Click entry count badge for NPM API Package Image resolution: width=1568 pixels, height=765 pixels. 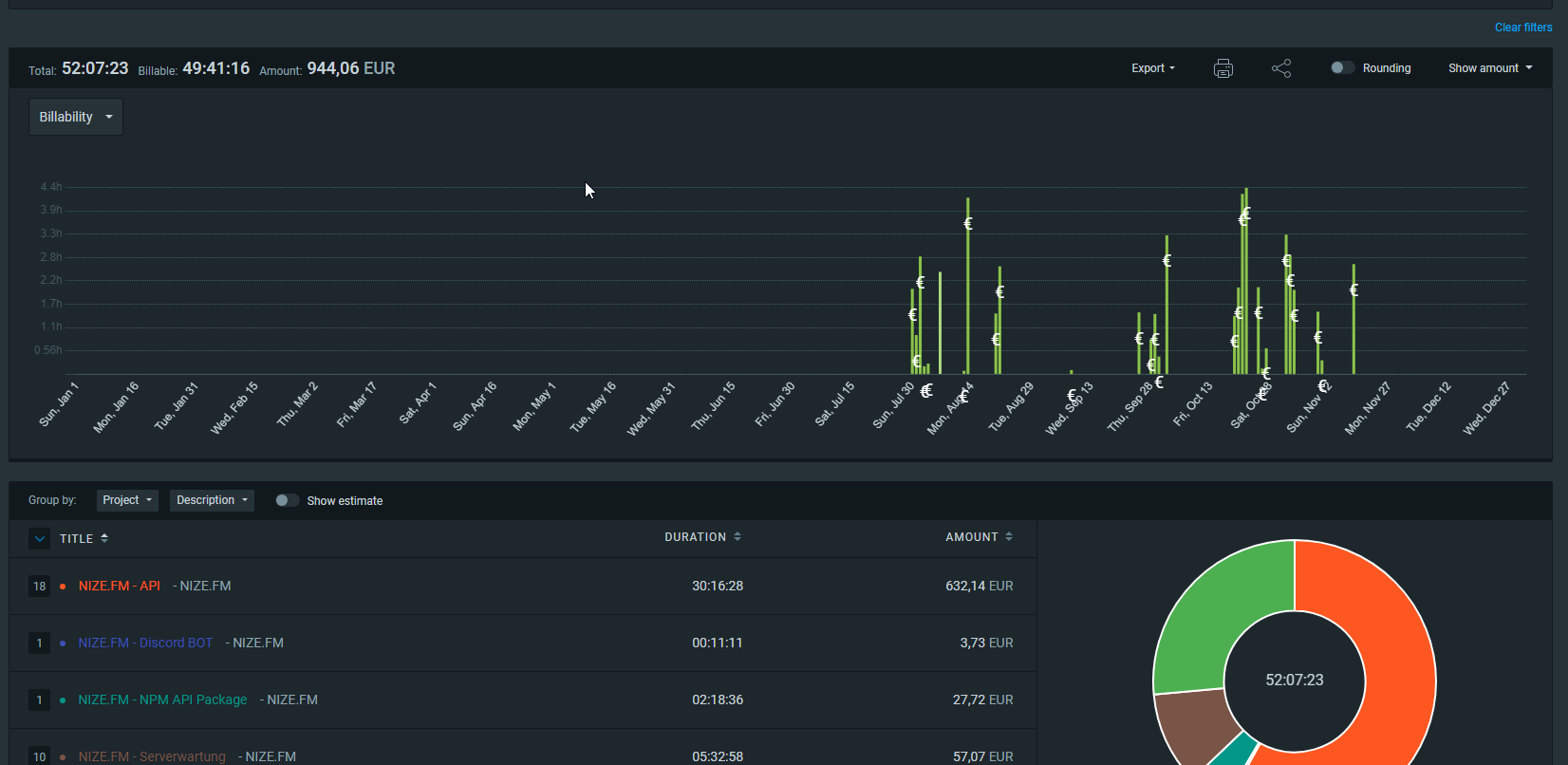click(39, 700)
